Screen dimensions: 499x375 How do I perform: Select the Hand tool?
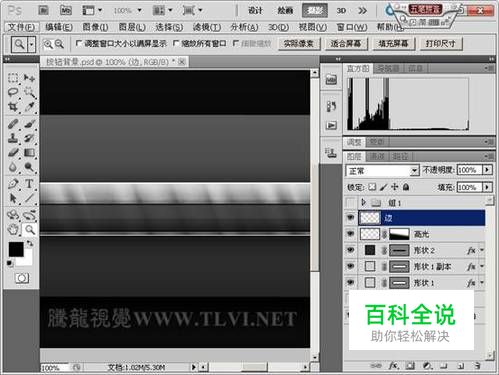pyautogui.click(x=13, y=229)
